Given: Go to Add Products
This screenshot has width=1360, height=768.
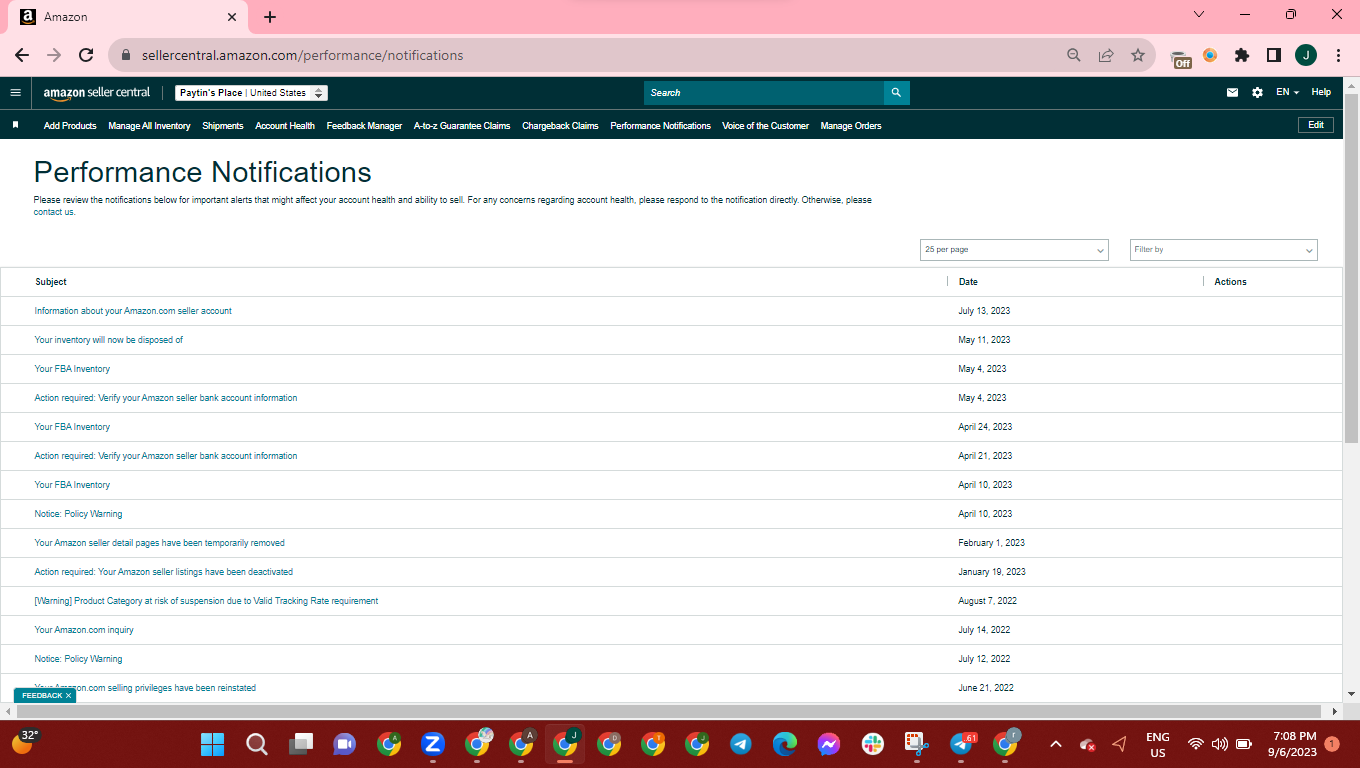Looking at the screenshot, I should pos(70,126).
